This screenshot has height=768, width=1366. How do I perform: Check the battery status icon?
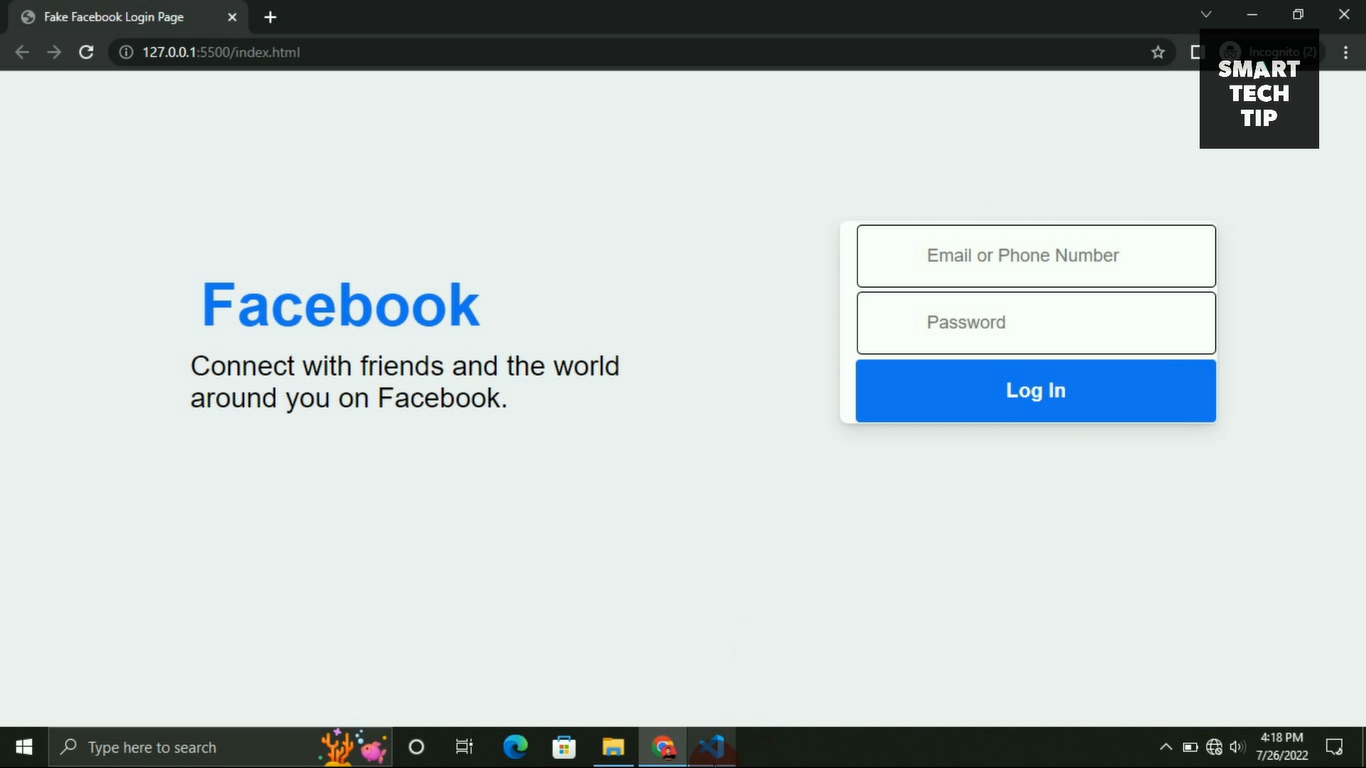point(1190,747)
